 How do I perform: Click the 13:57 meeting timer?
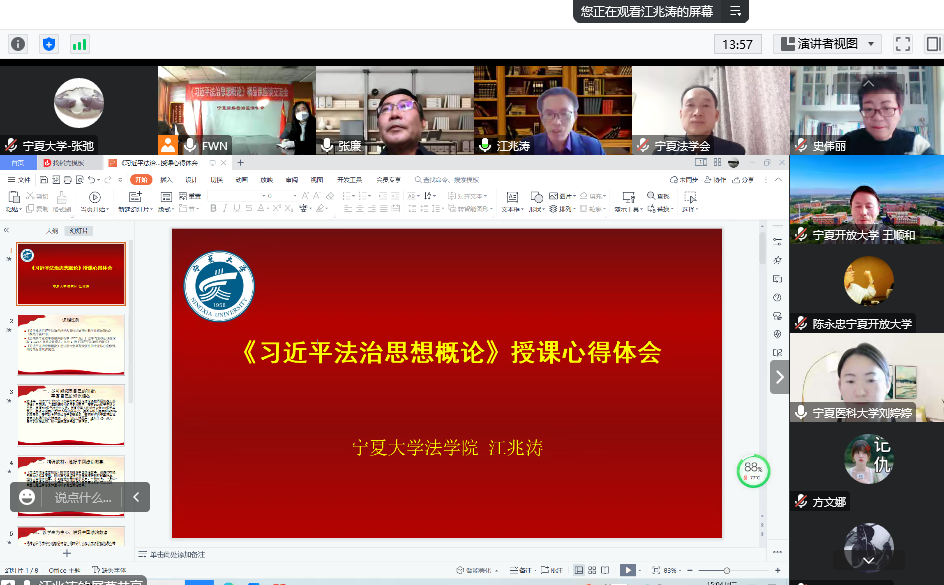(737, 44)
